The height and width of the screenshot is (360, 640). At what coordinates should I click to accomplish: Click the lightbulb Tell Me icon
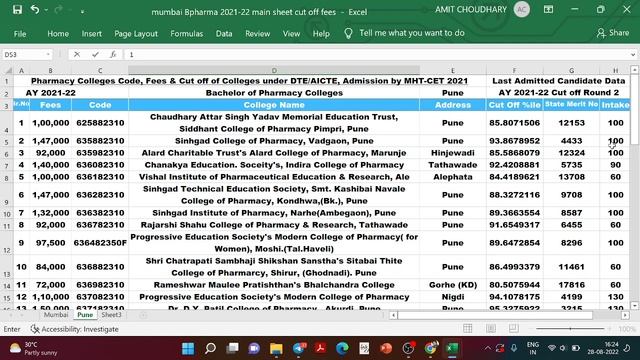pyautogui.click(x=348, y=33)
